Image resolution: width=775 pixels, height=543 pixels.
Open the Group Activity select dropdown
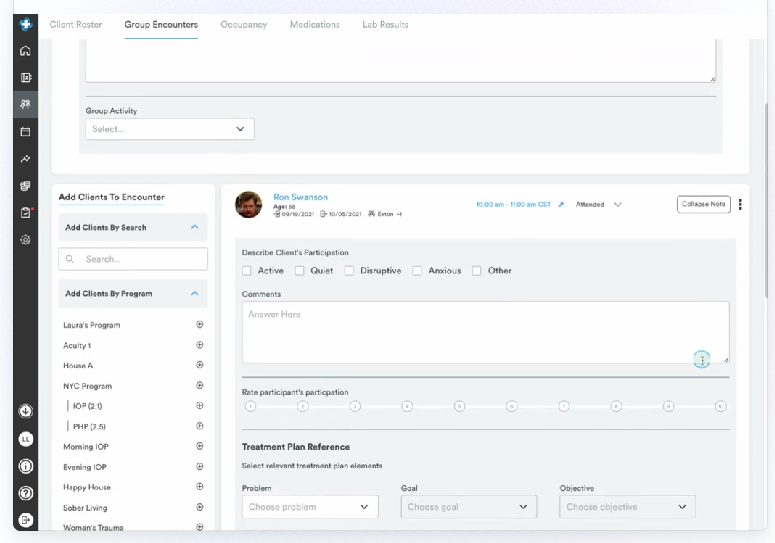[x=170, y=129]
